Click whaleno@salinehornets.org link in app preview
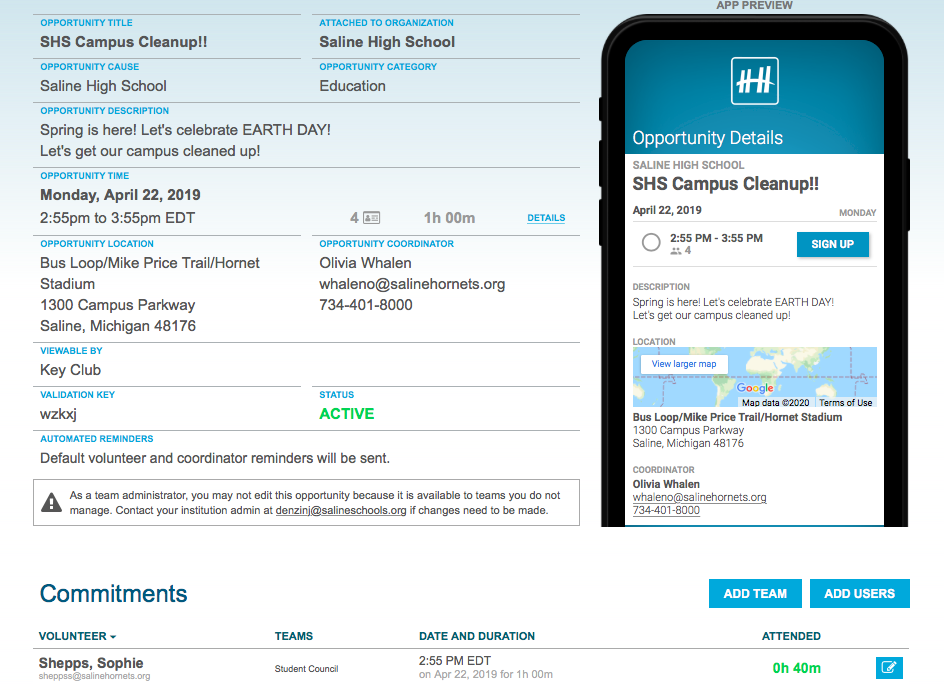This screenshot has height=696, width=944. click(x=699, y=497)
